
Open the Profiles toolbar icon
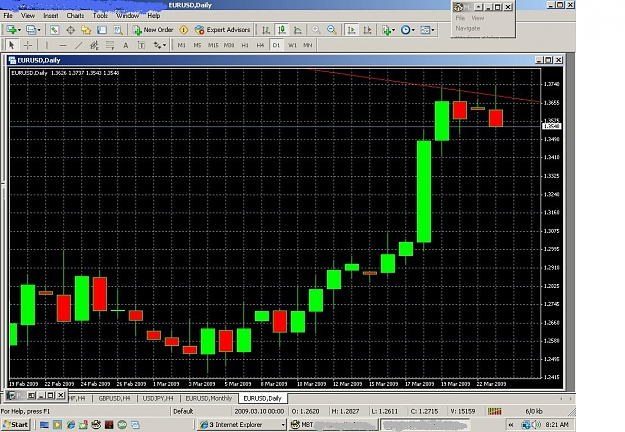tap(31, 30)
